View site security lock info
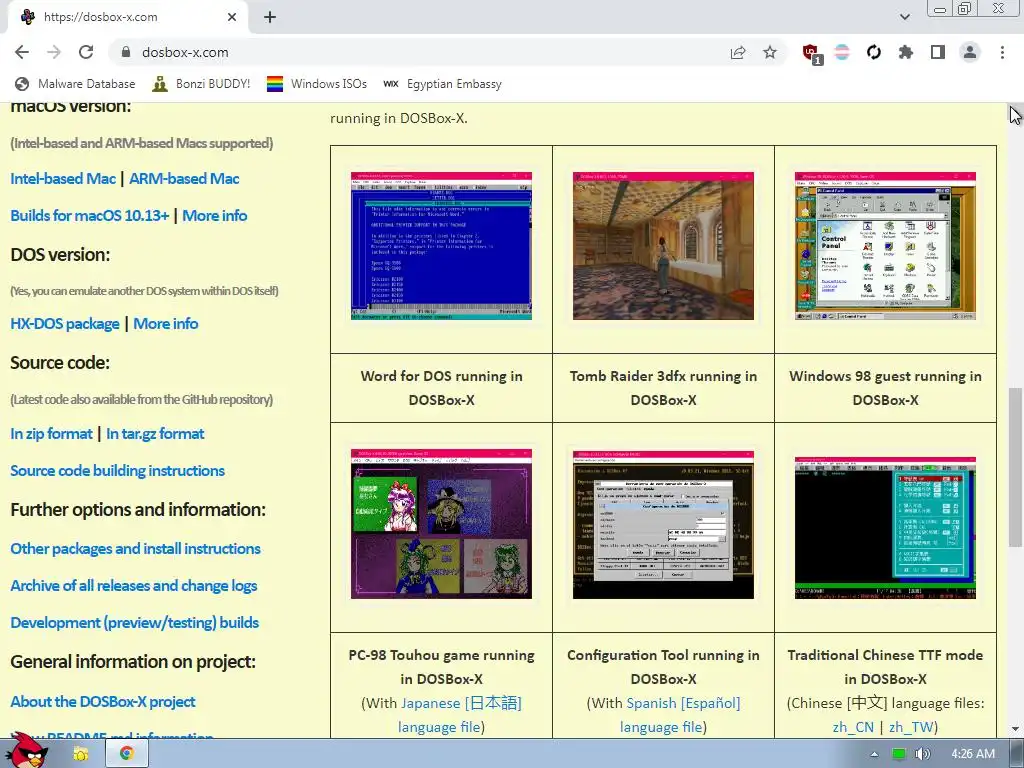The image size is (1024, 768). 126,52
